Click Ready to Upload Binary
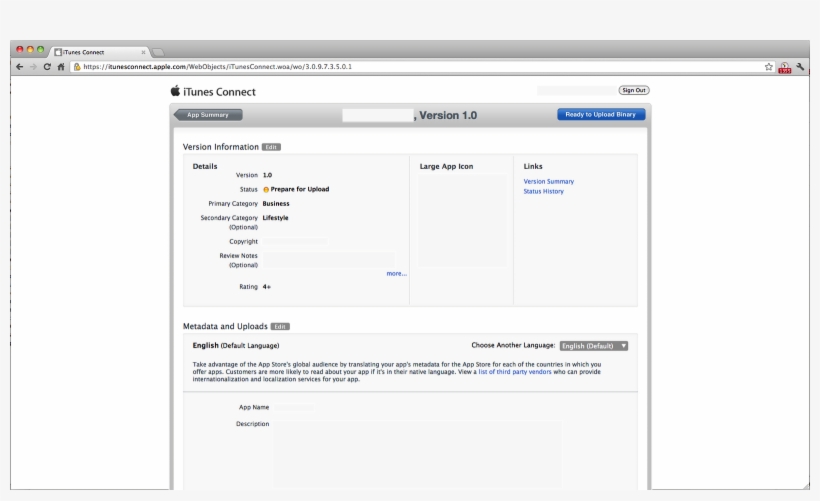 coord(601,115)
